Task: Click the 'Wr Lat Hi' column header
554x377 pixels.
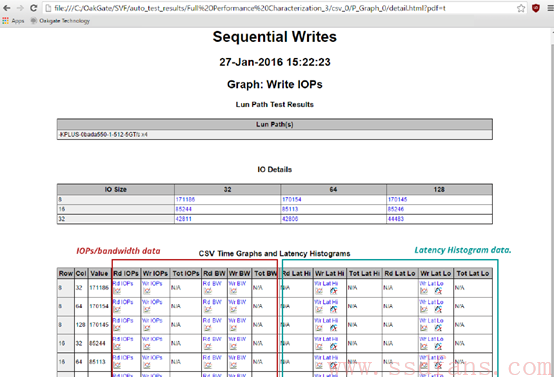Action: coord(330,273)
